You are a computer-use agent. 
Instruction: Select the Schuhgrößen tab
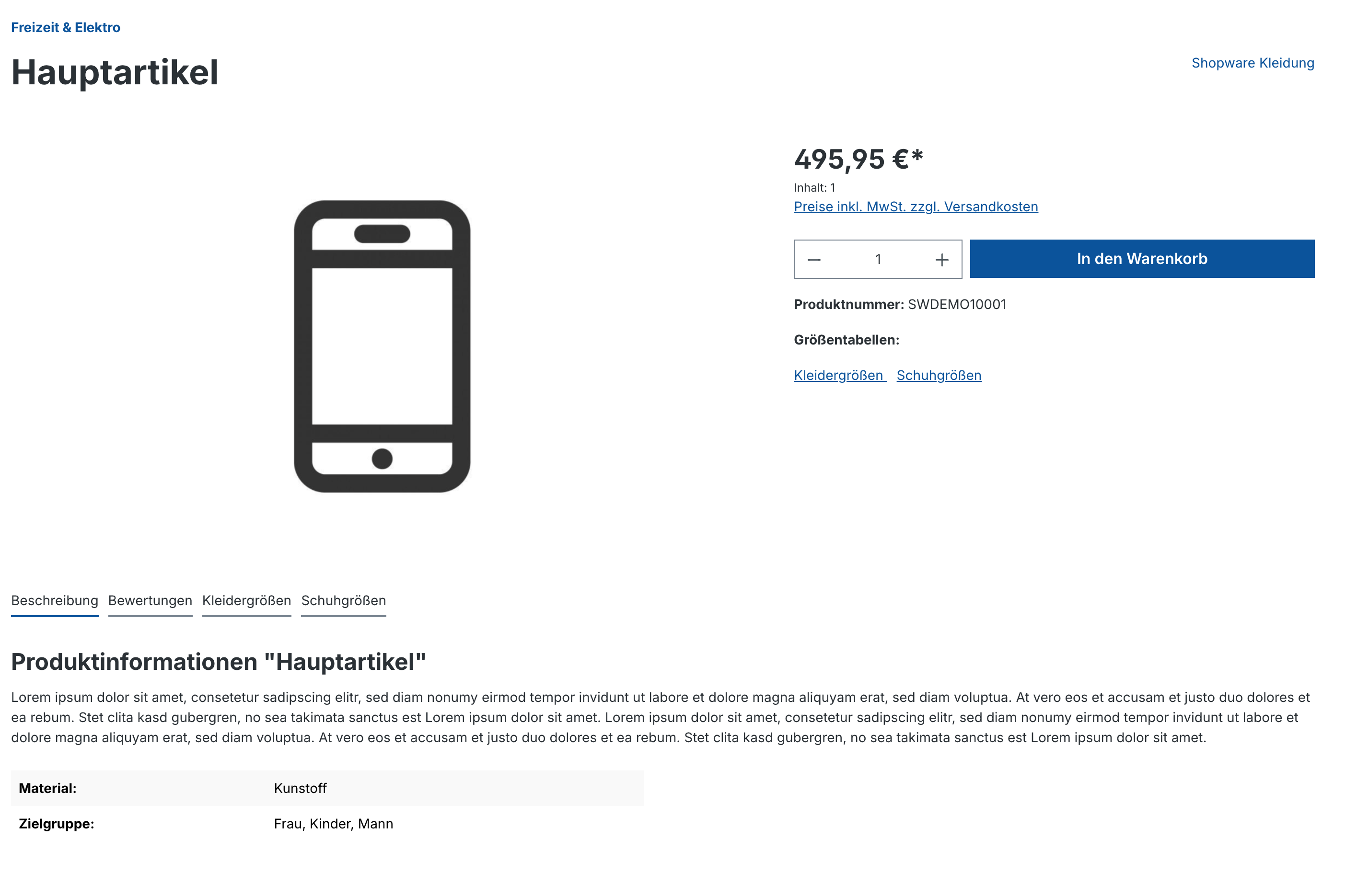click(343, 601)
